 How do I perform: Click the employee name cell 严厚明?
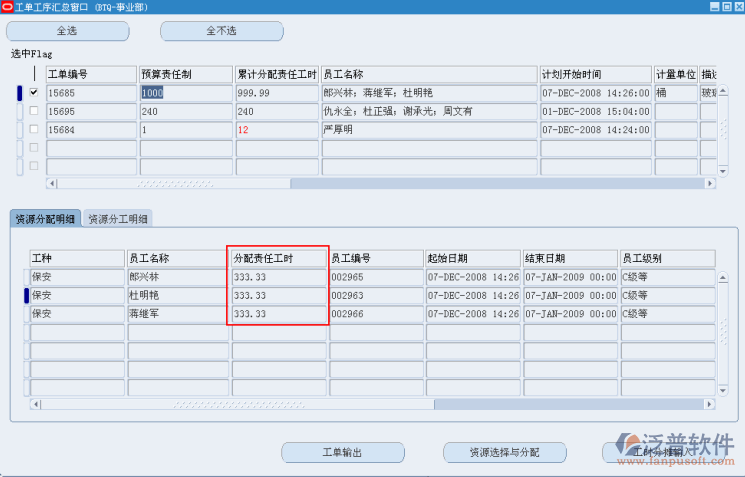point(430,130)
